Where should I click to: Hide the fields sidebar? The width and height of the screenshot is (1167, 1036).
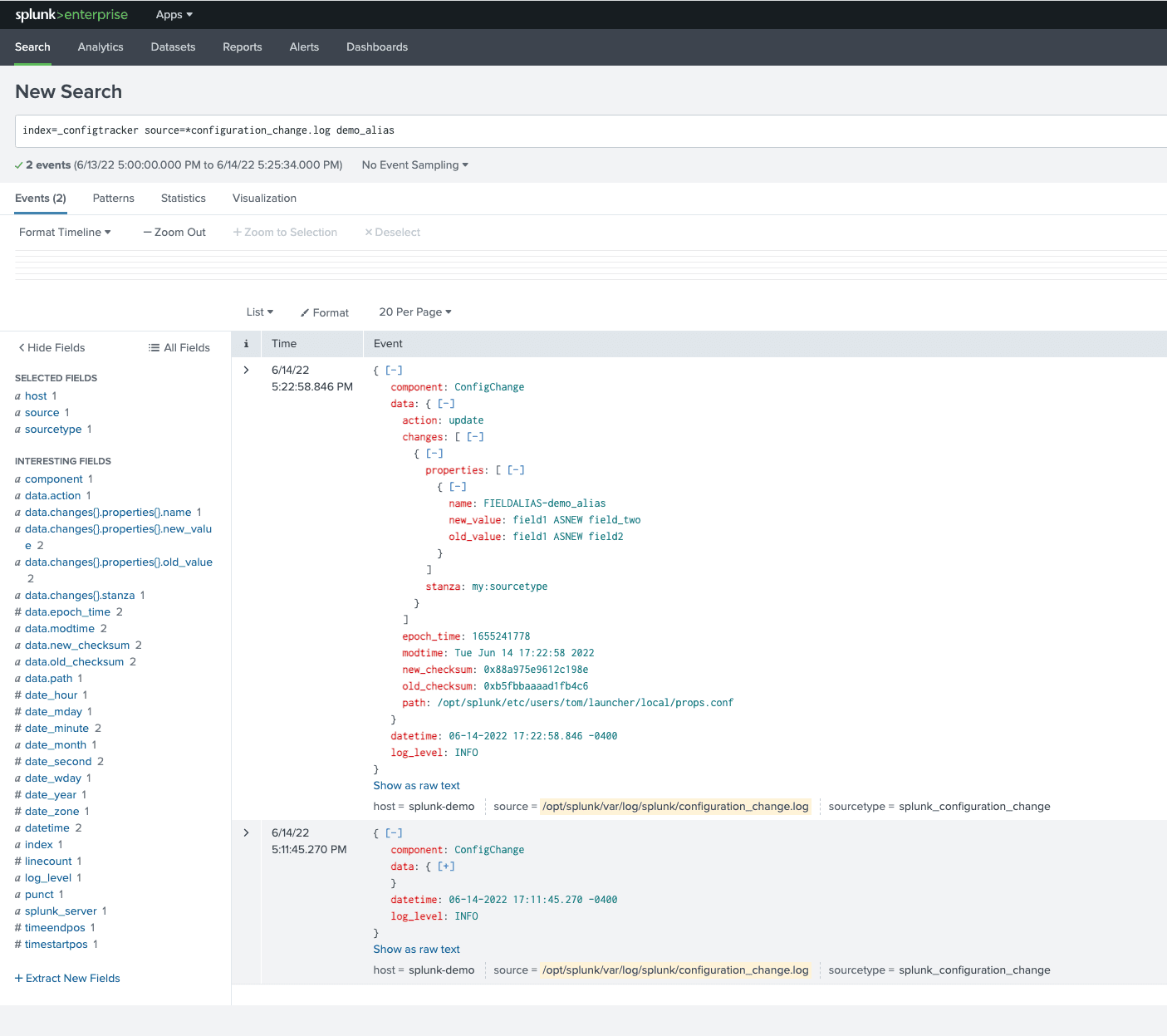(x=51, y=348)
